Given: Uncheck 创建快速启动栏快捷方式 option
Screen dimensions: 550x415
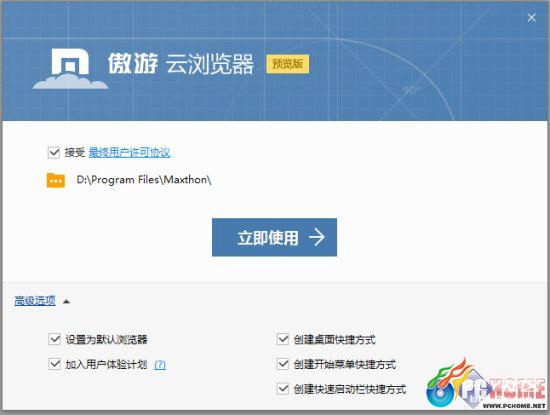Looking at the screenshot, I should coord(283,389).
